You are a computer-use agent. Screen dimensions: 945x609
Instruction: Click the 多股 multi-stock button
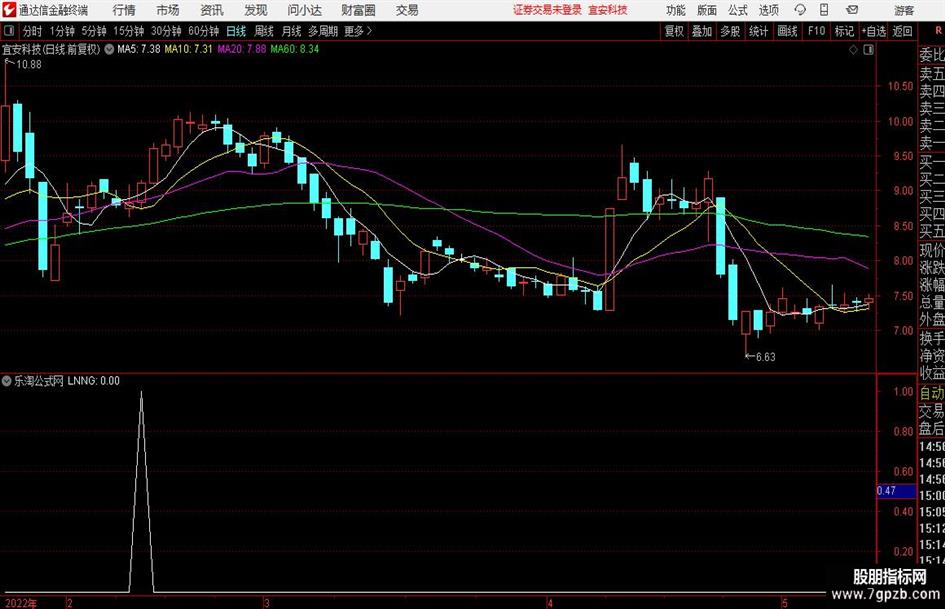click(x=730, y=31)
